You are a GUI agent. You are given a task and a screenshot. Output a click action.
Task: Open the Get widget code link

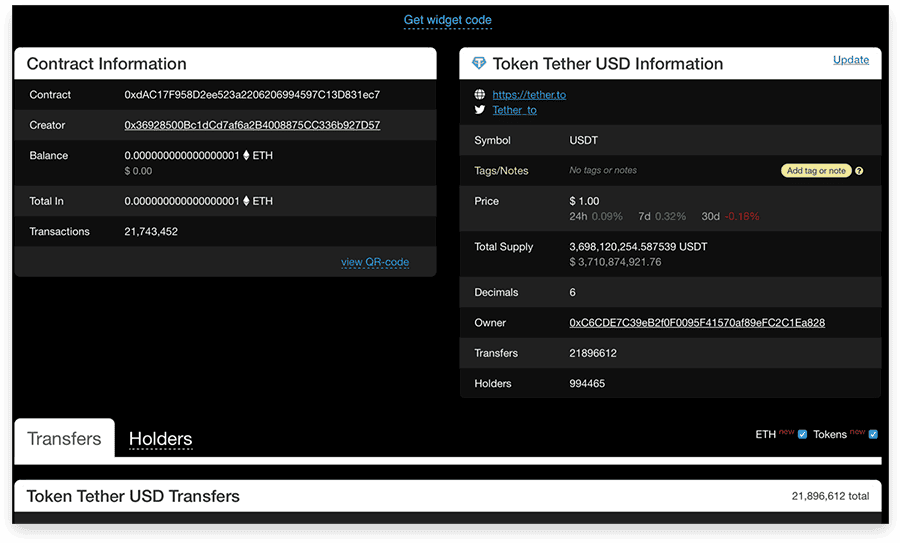[x=448, y=20]
